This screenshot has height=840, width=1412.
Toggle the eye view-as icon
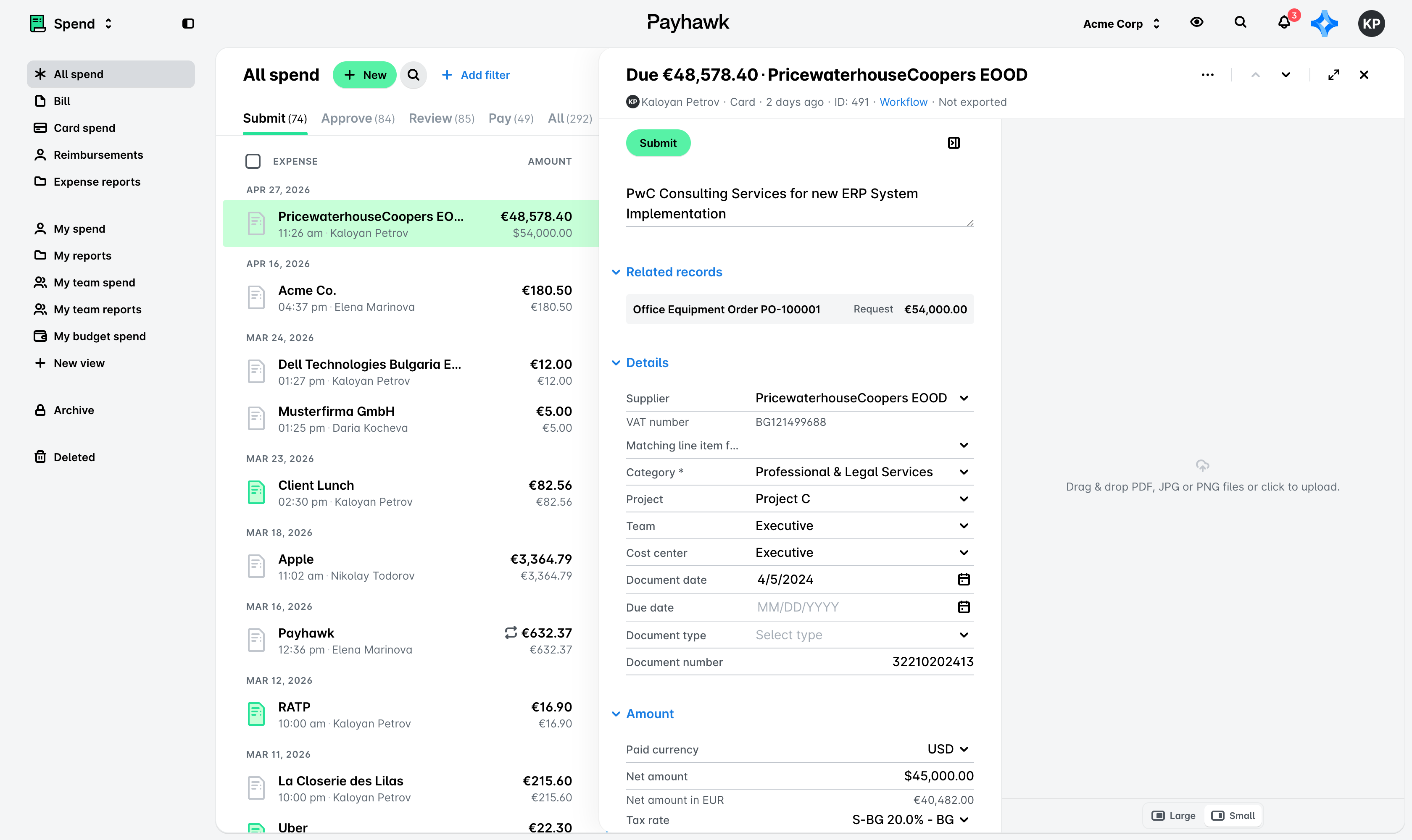point(1197,22)
